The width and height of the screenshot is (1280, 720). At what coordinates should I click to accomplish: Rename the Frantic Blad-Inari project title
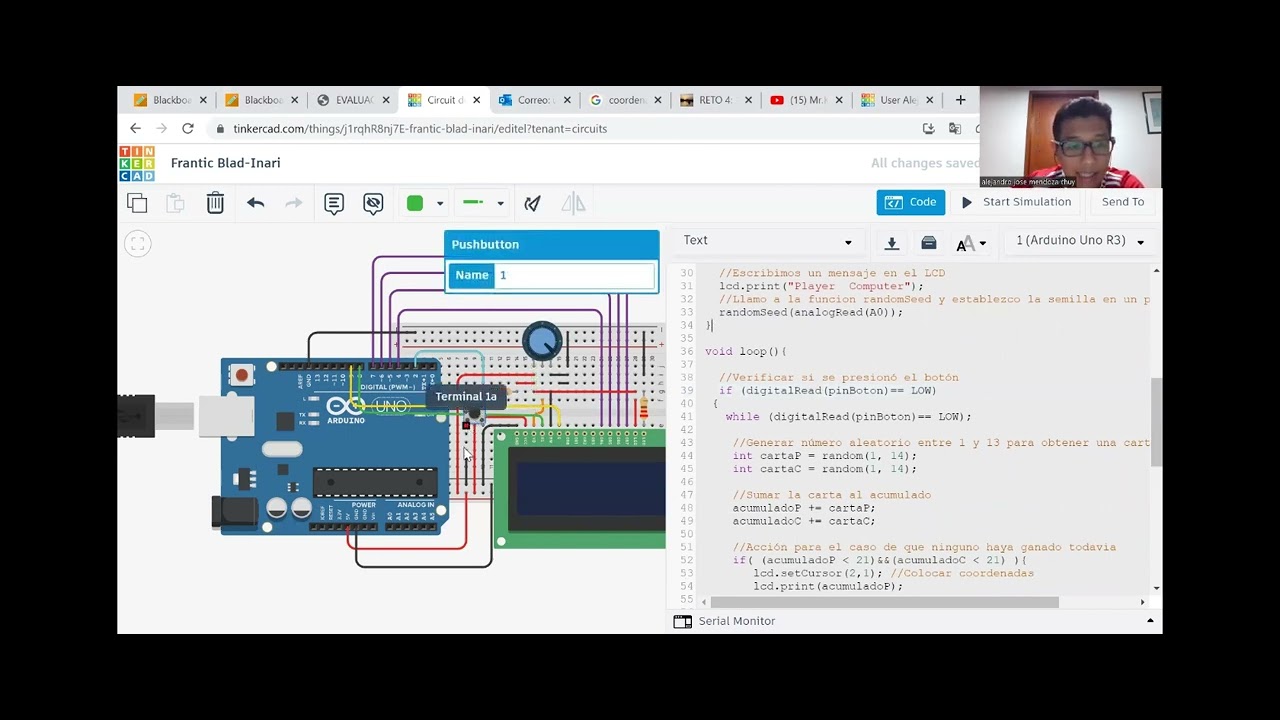[226, 163]
